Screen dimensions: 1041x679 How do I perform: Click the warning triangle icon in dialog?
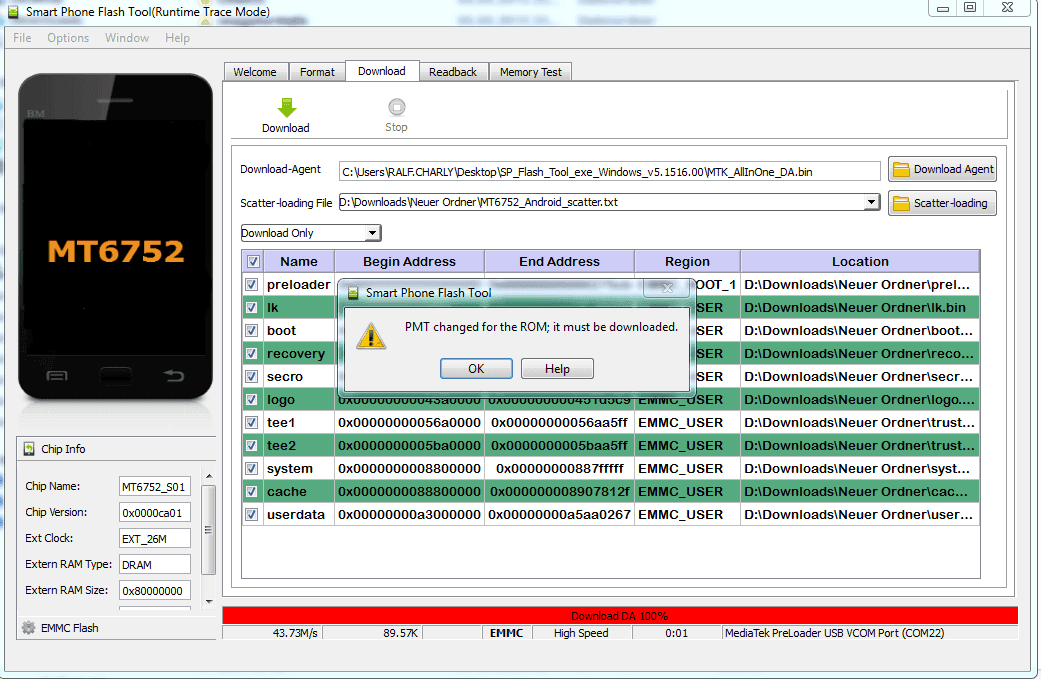(371, 336)
